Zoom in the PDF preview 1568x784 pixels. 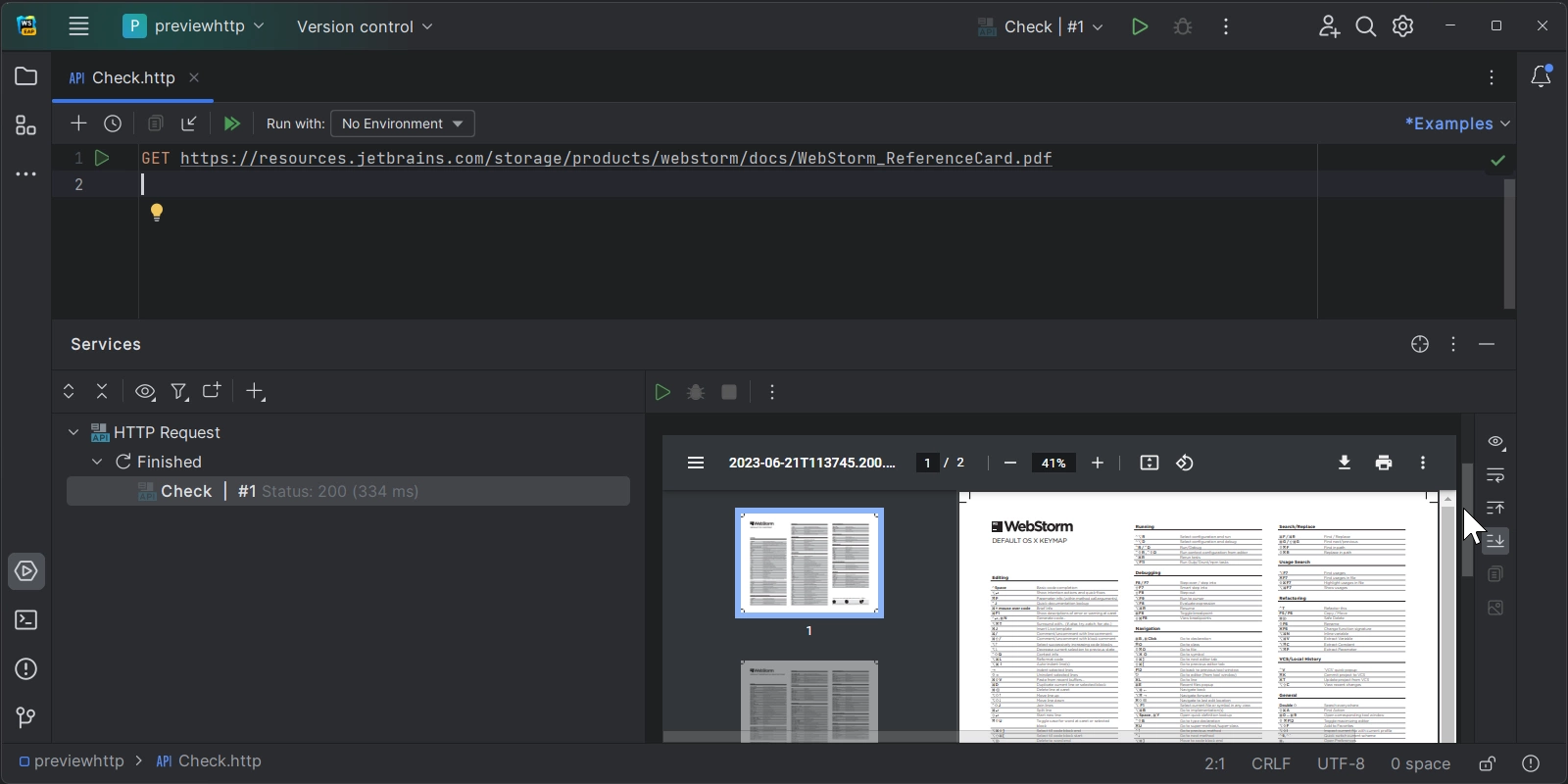1098,463
